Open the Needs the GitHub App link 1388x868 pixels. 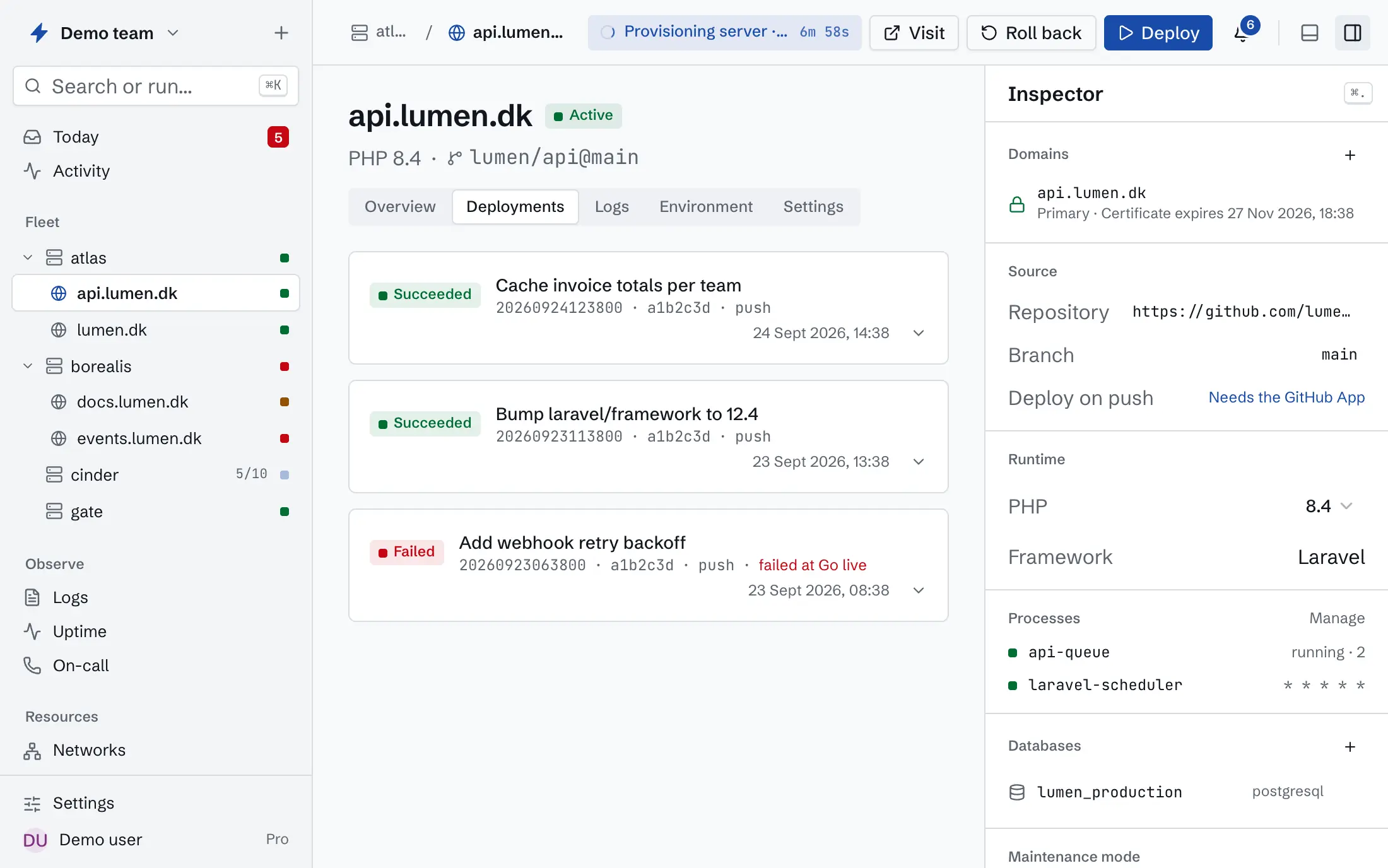coord(1286,397)
